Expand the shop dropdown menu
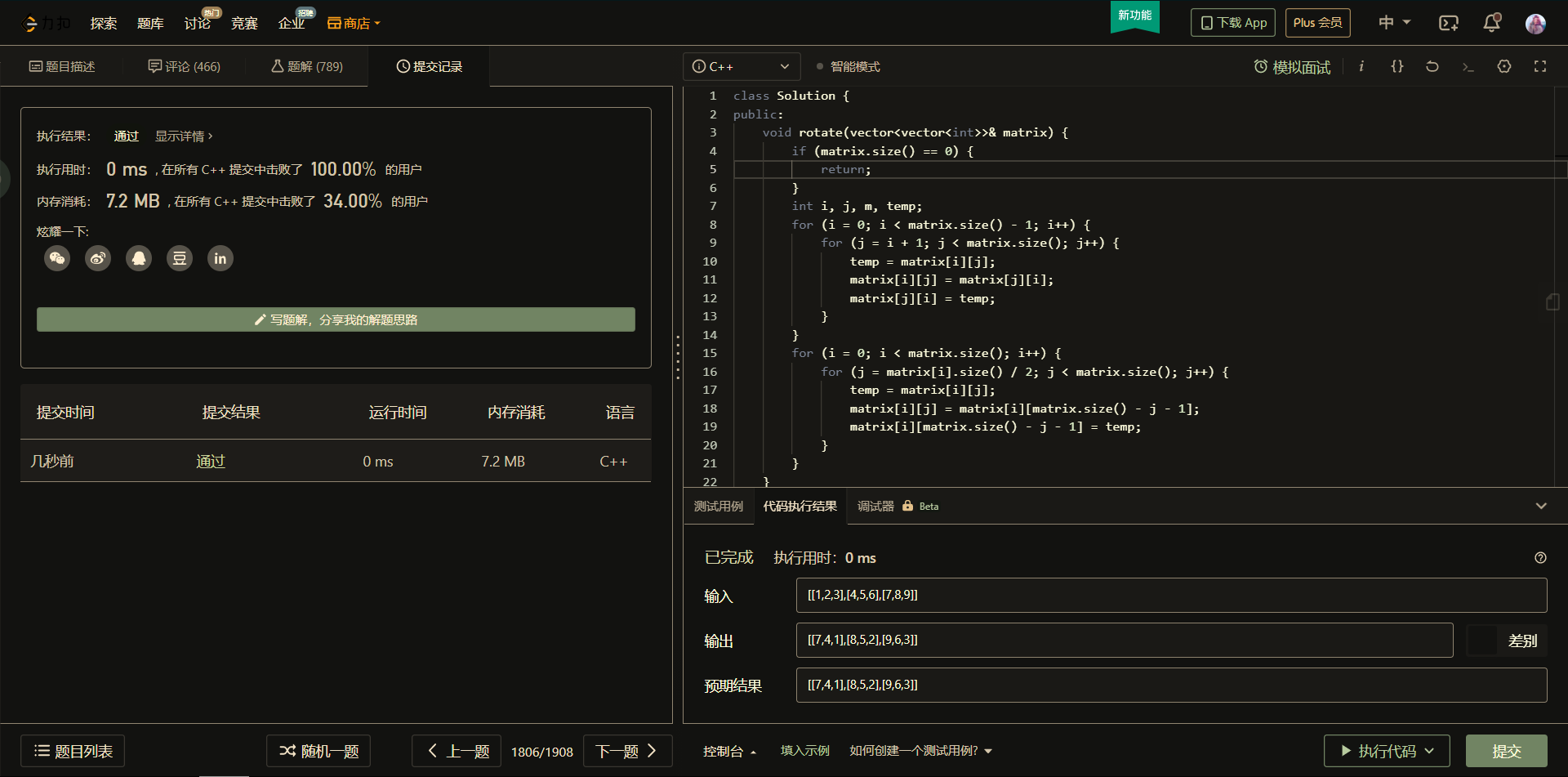Image resolution: width=1568 pixels, height=777 pixels. pos(354,23)
